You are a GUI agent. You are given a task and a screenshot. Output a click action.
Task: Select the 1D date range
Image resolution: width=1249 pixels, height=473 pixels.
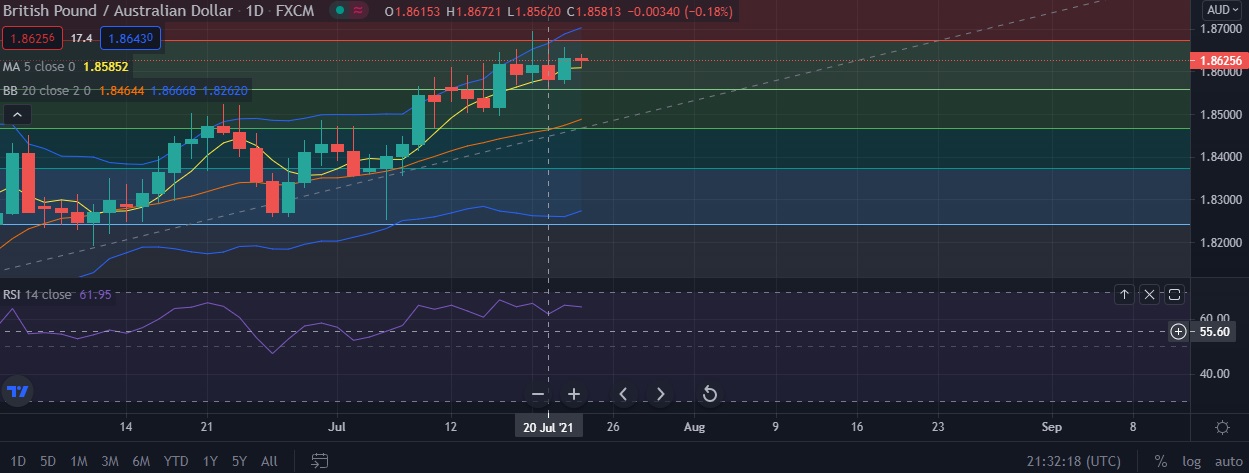coord(18,461)
